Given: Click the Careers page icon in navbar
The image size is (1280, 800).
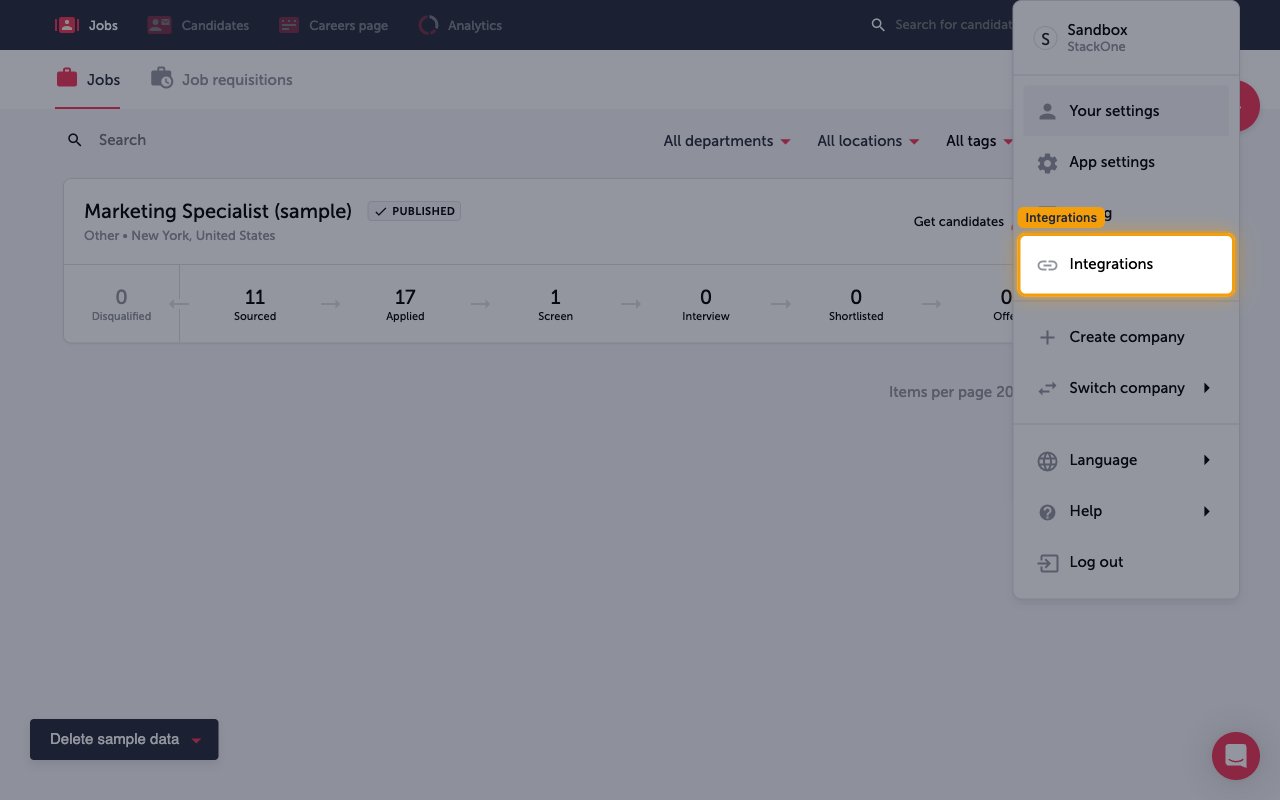Looking at the screenshot, I should click(x=289, y=25).
